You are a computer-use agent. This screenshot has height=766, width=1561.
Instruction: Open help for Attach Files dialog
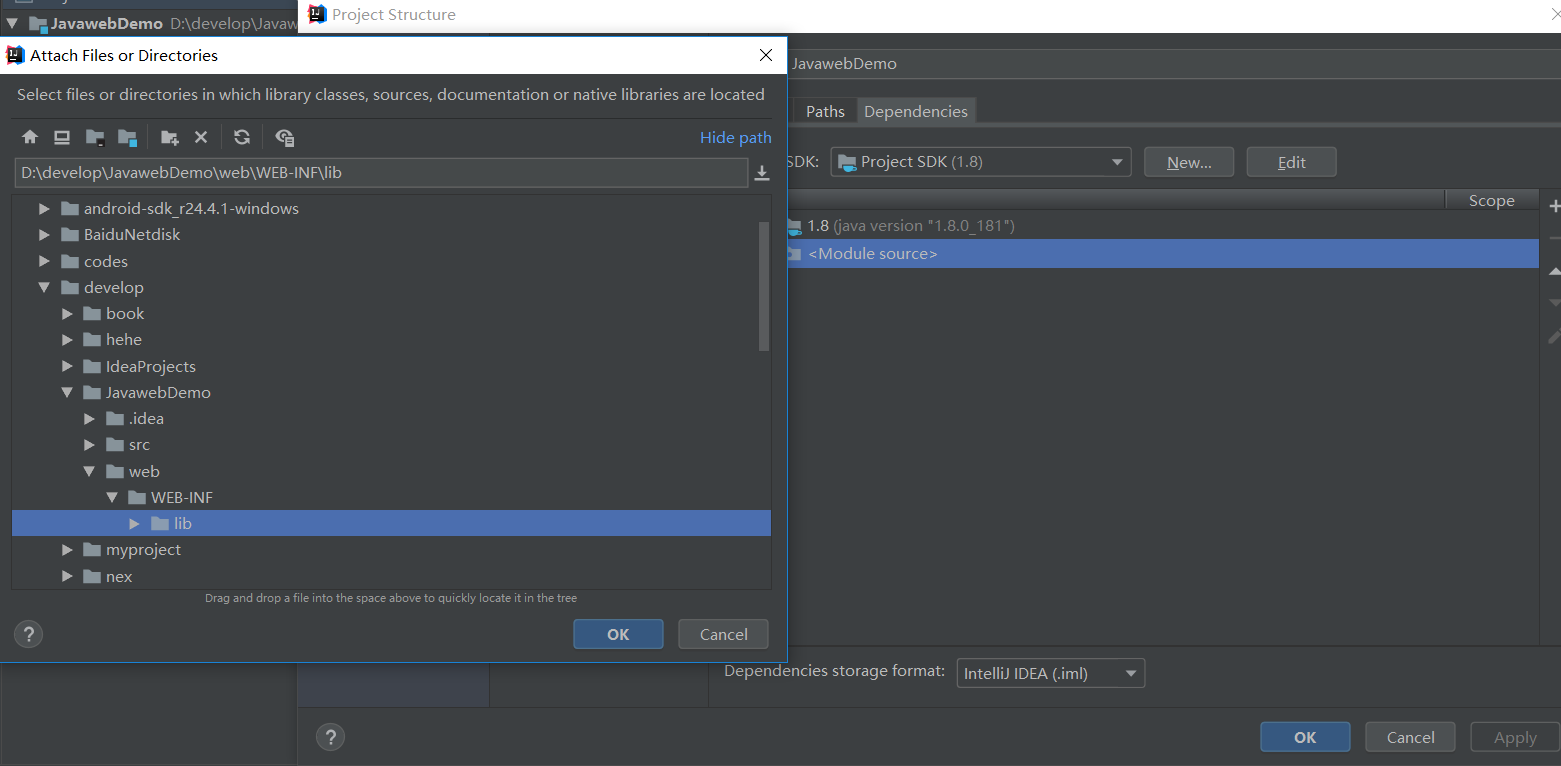(x=28, y=634)
